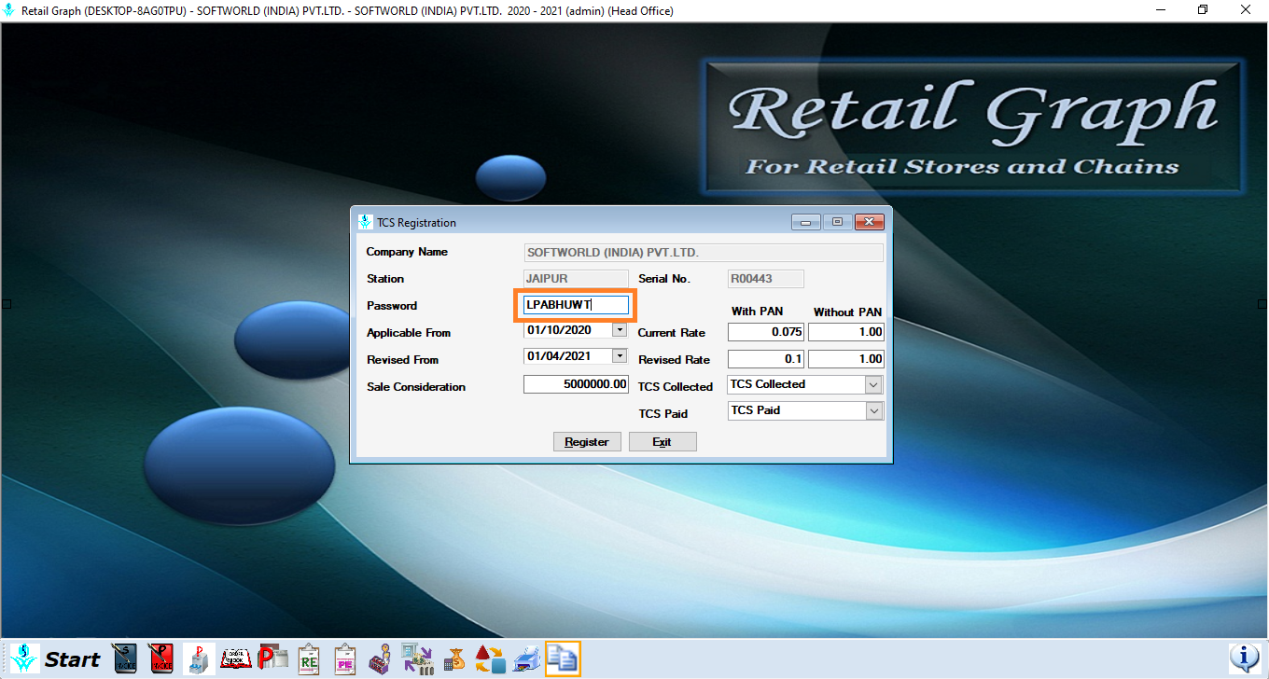Image resolution: width=1269 pixels, height=679 pixels.
Task: Close the TCS Registration dialog
Action: coord(869,222)
